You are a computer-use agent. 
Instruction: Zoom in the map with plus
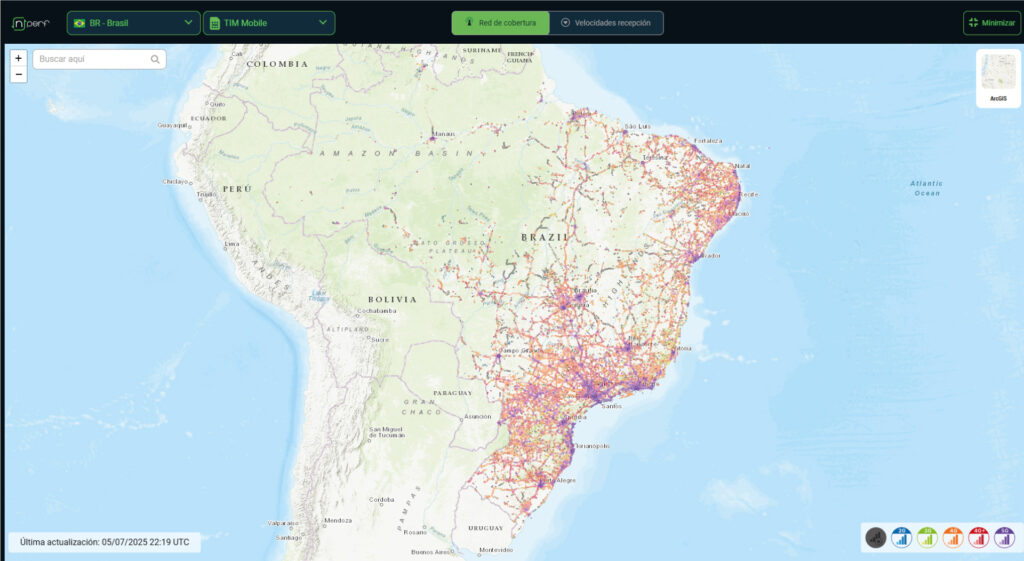pyautogui.click(x=18, y=58)
